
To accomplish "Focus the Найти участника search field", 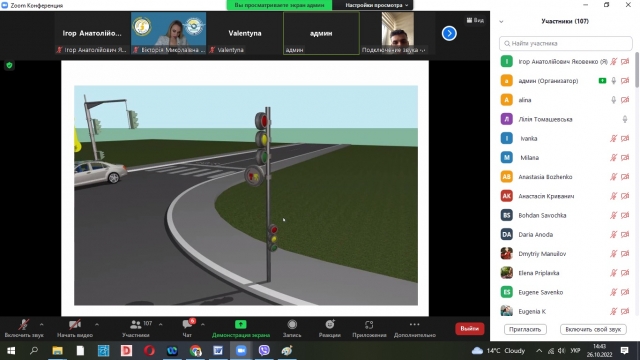I will [x=566, y=43].
